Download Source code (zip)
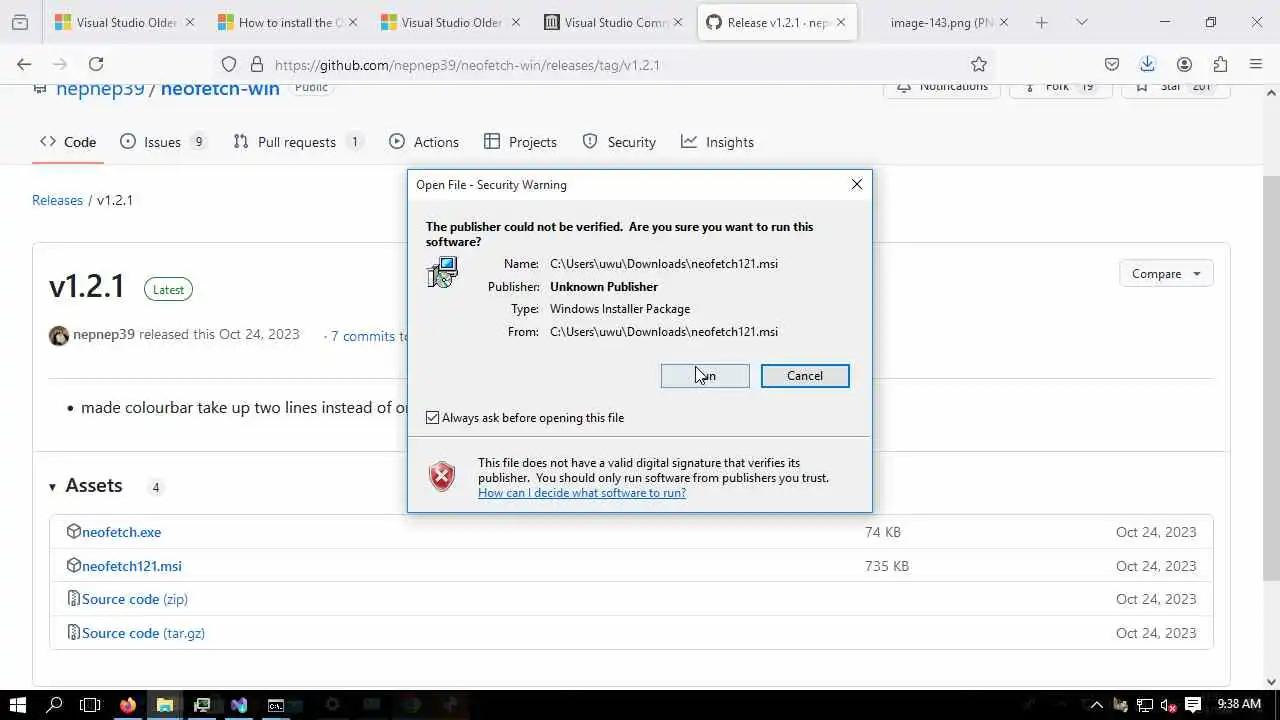The width and height of the screenshot is (1280, 720). pyautogui.click(x=135, y=599)
